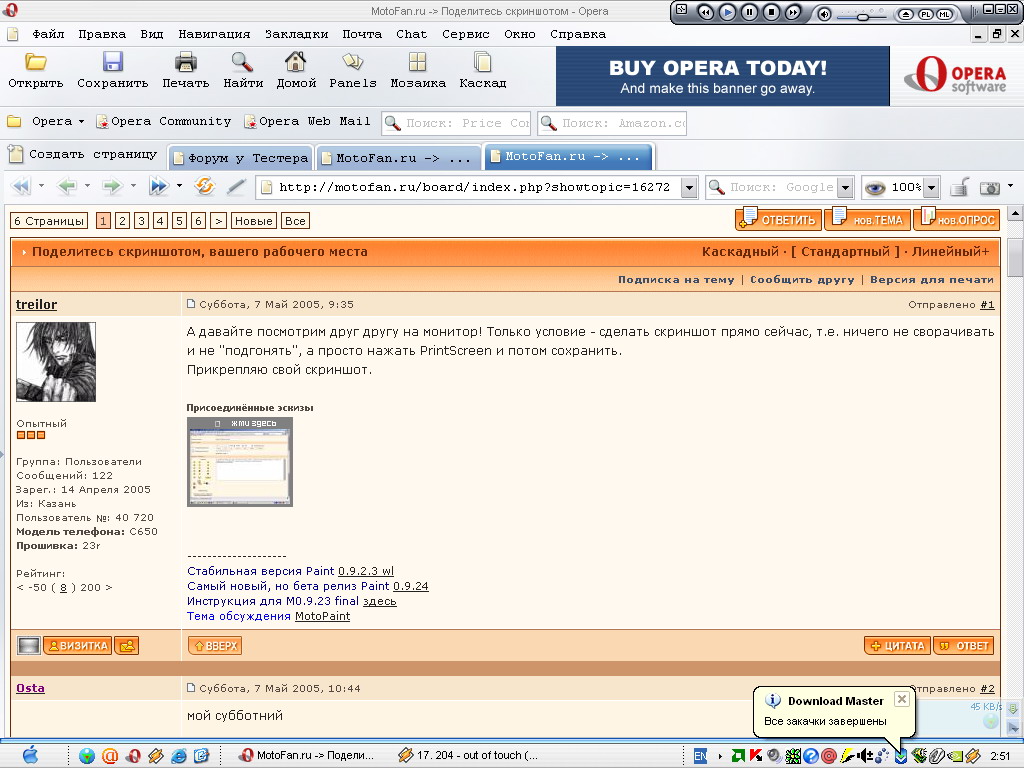
Task: Click the wand icon beside reload
Action: pyautogui.click(x=236, y=187)
